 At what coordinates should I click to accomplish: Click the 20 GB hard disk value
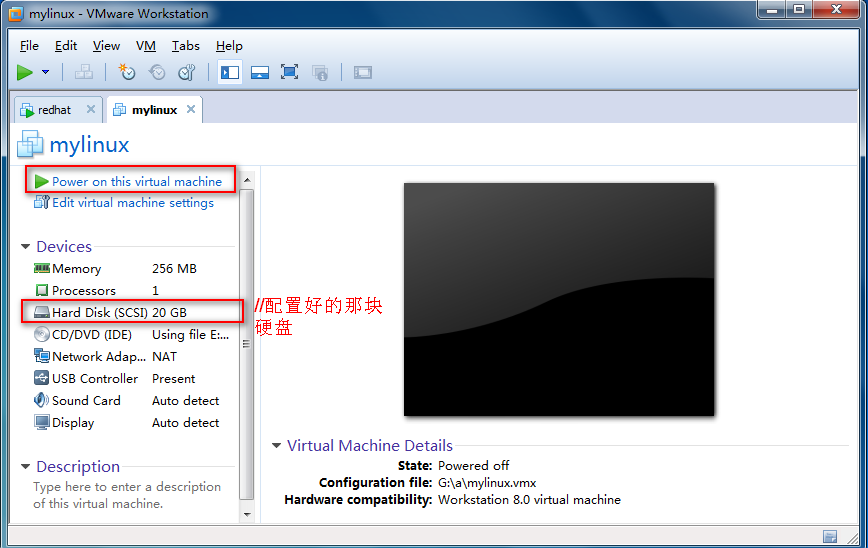(169, 313)
